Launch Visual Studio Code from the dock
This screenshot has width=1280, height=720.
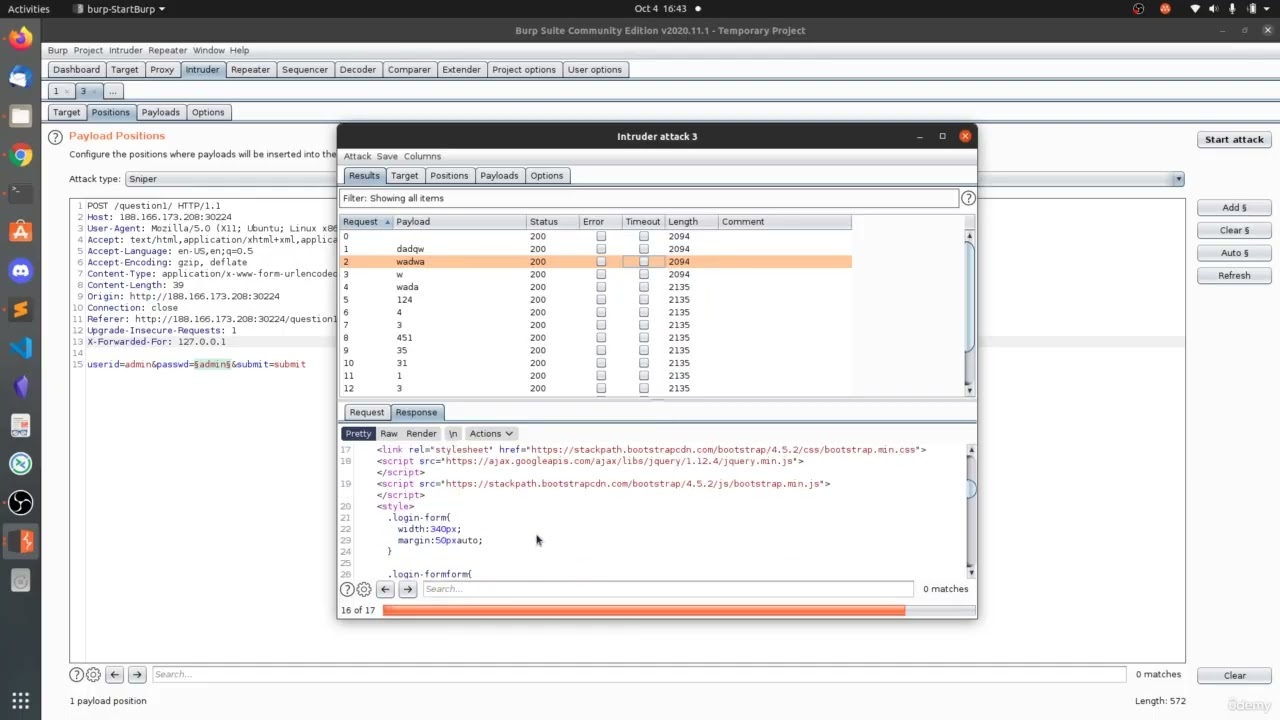(x=20, y=348)
